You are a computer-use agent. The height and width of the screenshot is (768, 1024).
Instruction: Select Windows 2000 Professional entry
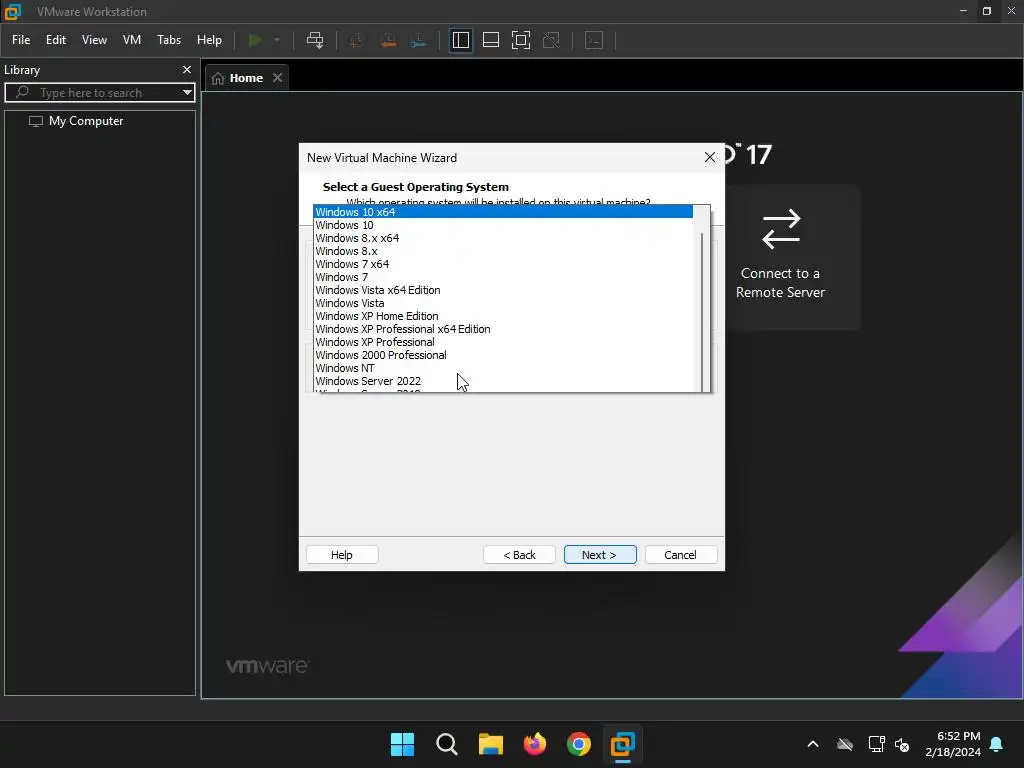tap(503, 355)
